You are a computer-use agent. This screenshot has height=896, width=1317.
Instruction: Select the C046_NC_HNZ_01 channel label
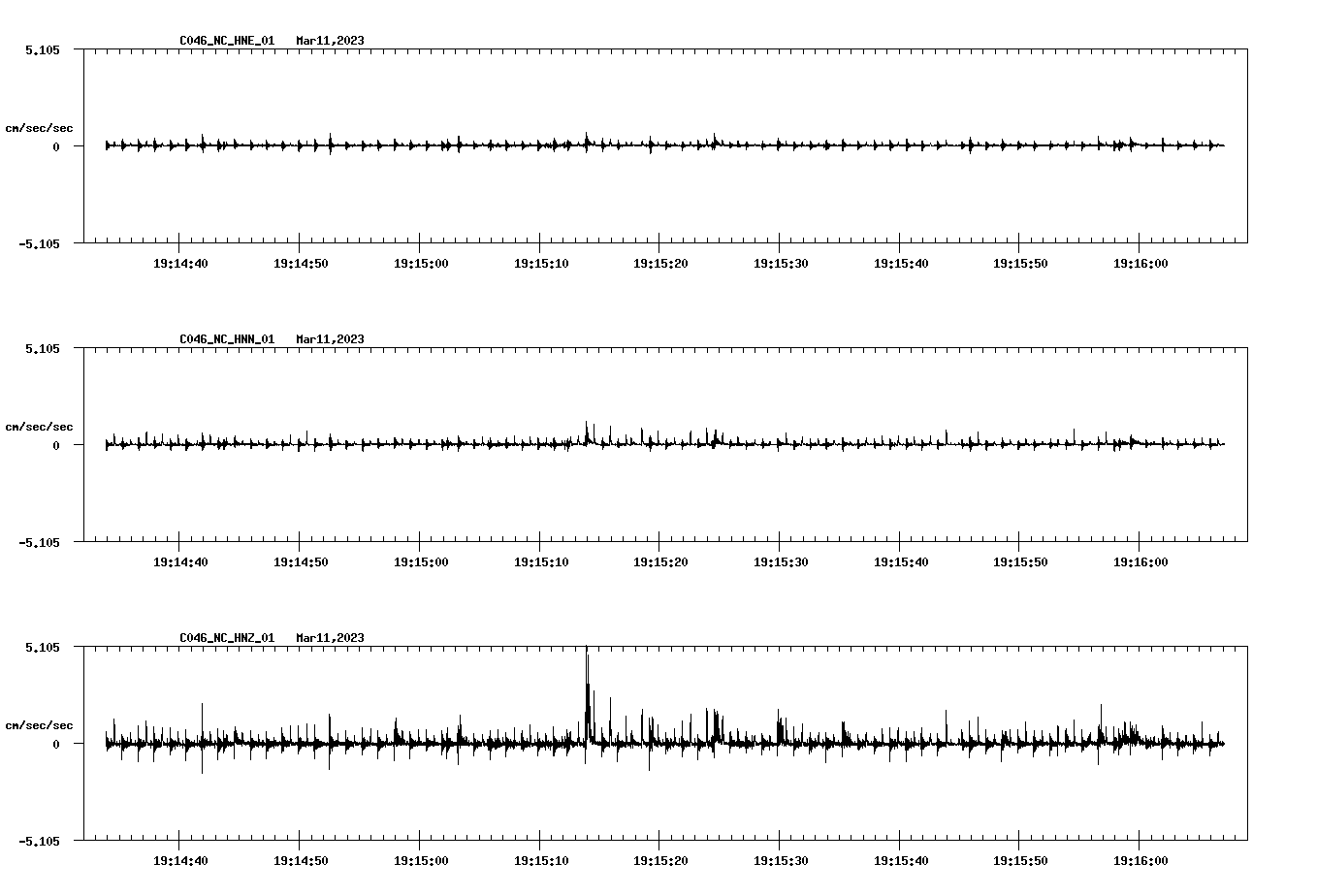[x=225, y=638]
